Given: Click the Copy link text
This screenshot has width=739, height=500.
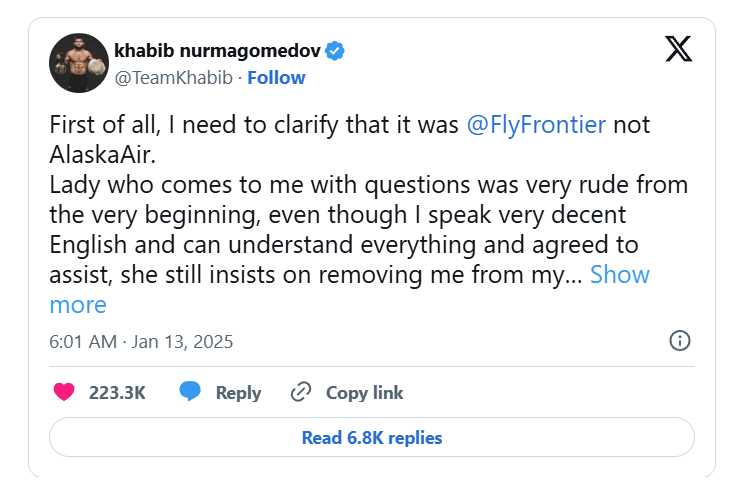Looking at the screenshot, I should [364, 393].
